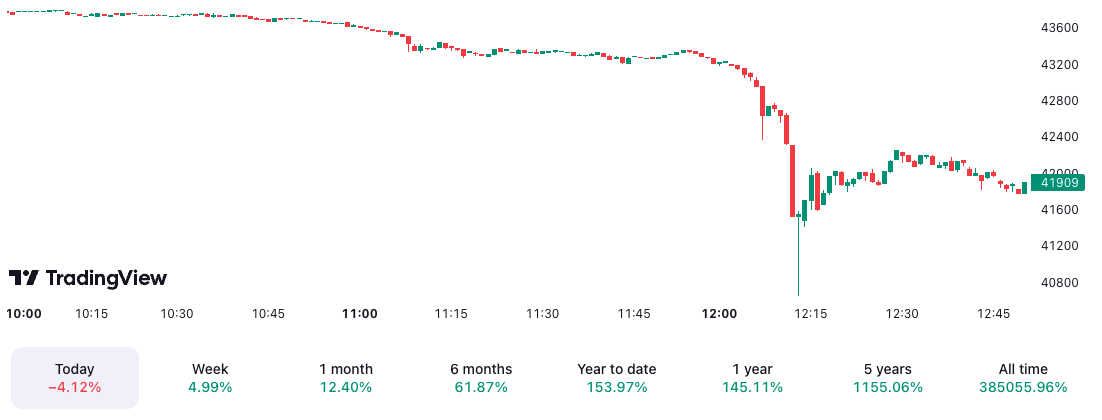Choose the 1 month range
The width and height of the screenshot is (1102, 420).
(x=345, y=377)
